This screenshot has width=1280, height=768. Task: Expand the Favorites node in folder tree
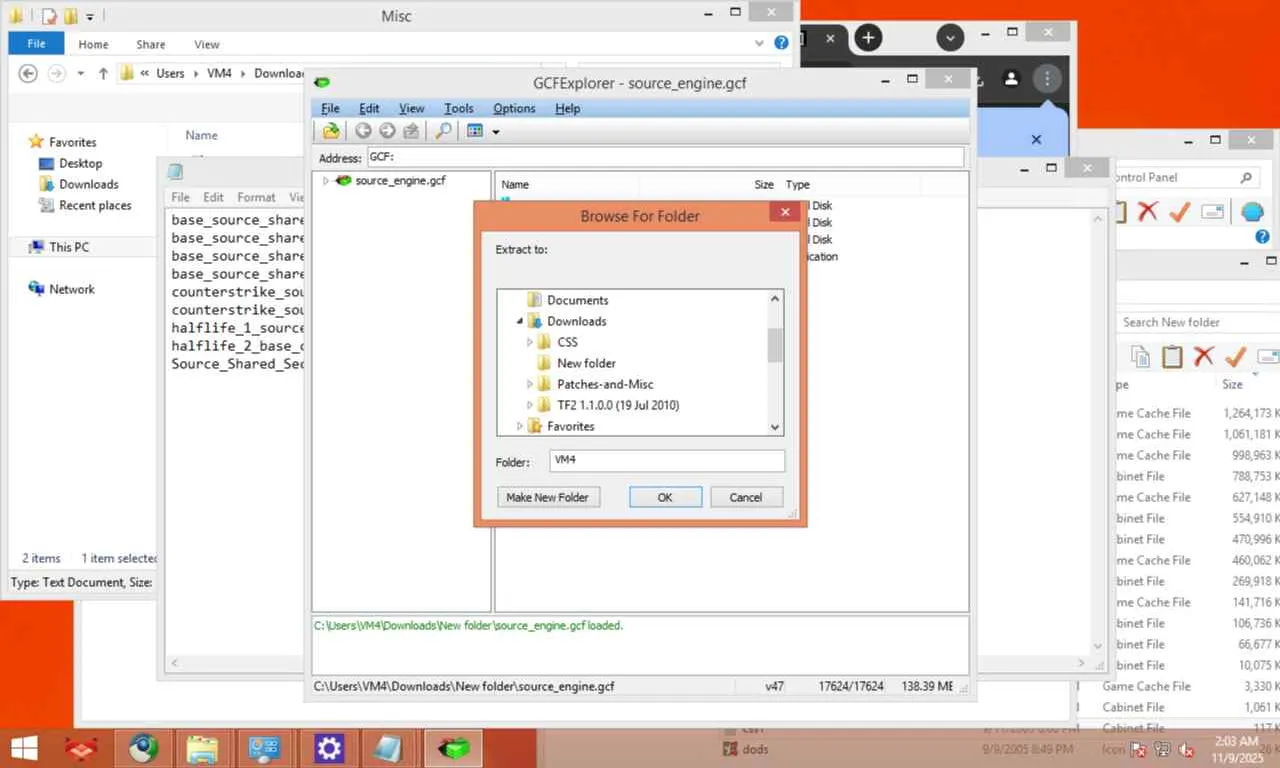click(x=520, y=426)
